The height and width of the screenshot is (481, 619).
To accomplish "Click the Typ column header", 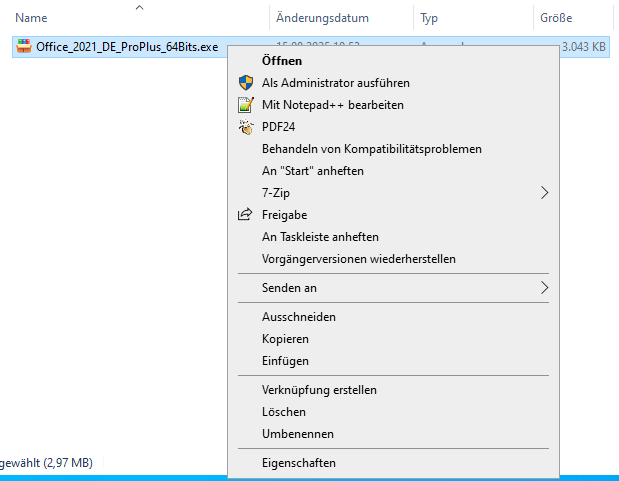I will (429, 18).
